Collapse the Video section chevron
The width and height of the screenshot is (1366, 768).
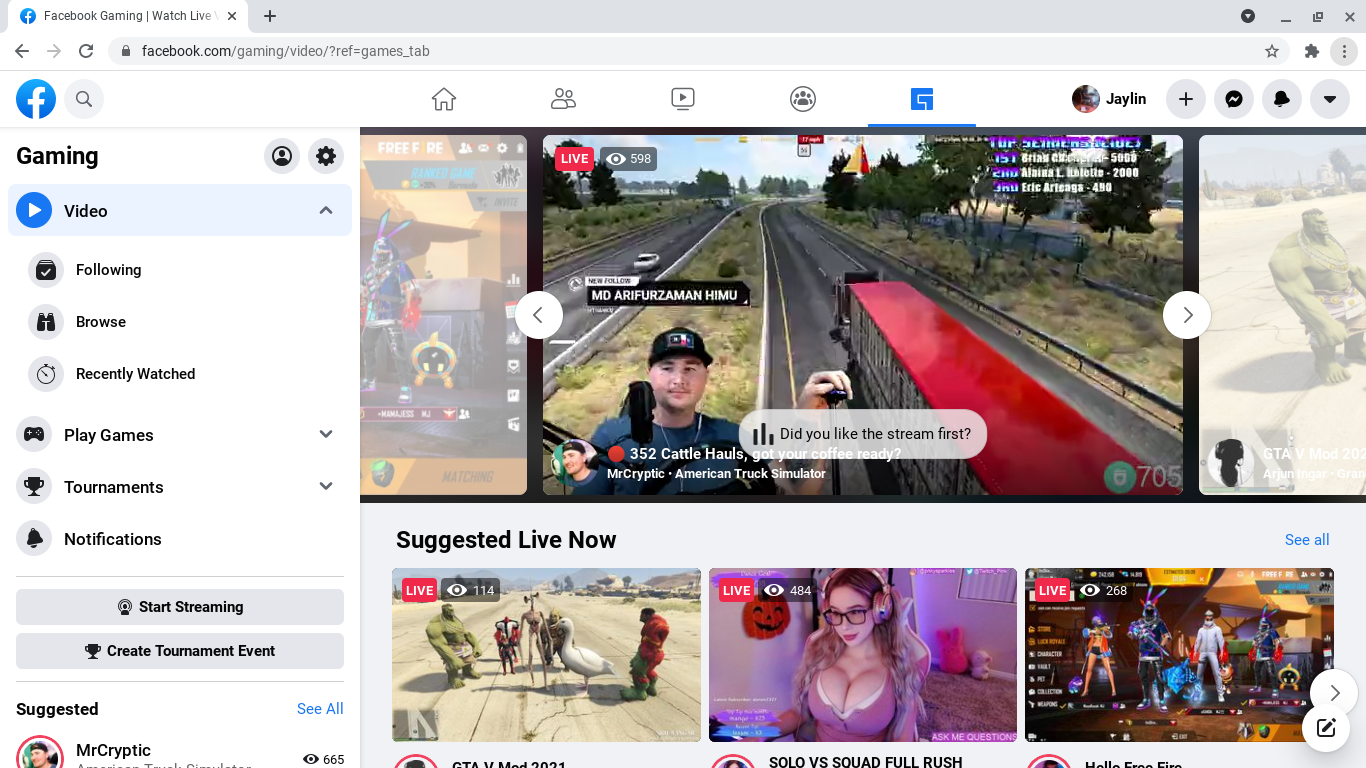point(326,210)
